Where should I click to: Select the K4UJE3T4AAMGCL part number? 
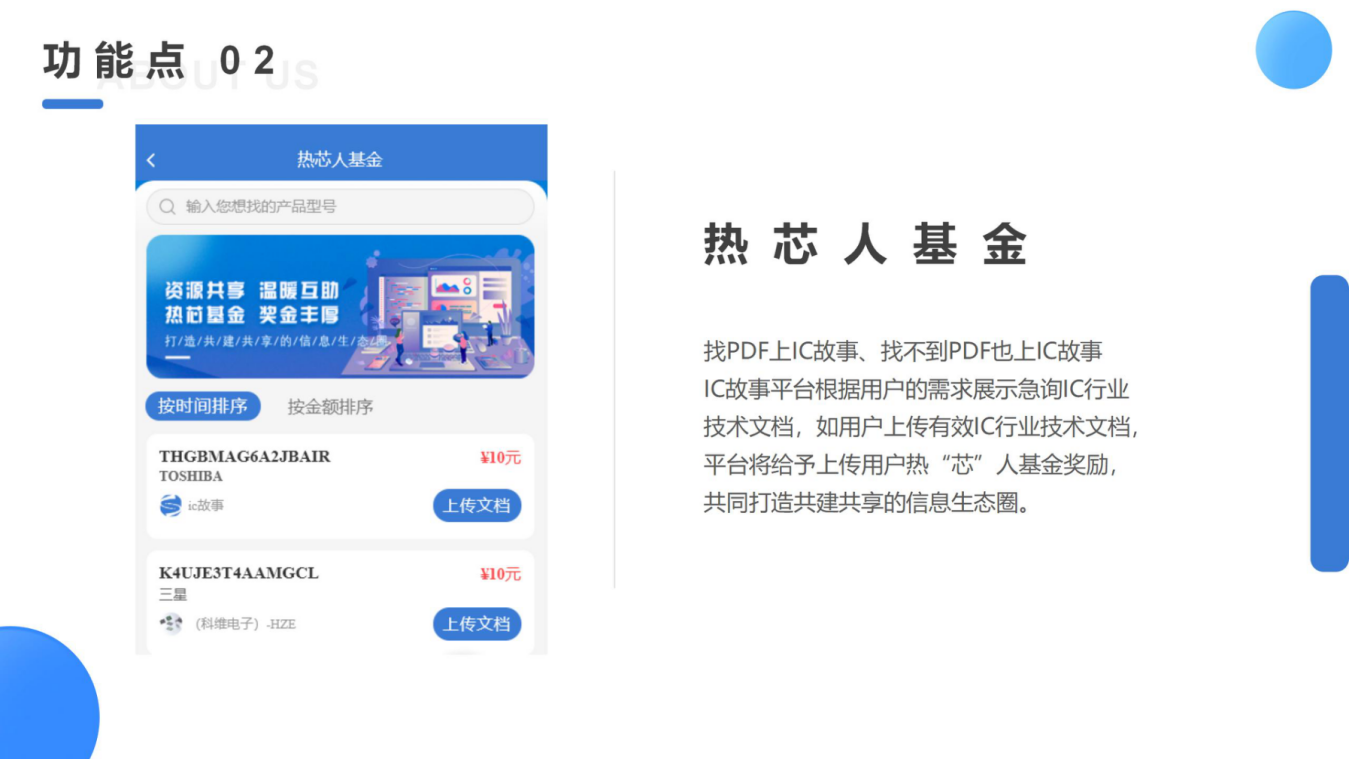coord(239,573)
